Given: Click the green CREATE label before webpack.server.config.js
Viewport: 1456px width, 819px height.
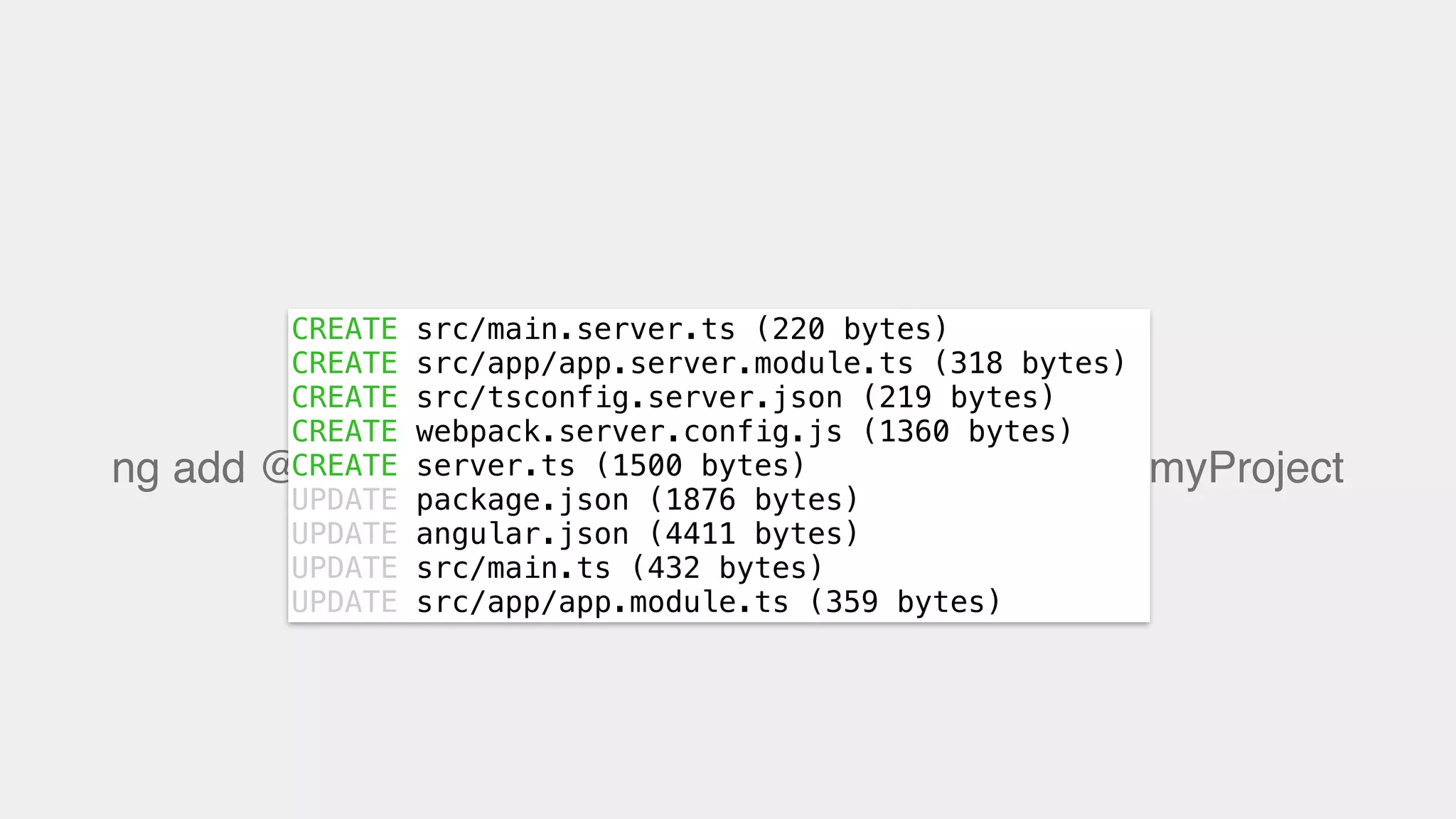Looking at the screenshot, I should coord(344,432).
